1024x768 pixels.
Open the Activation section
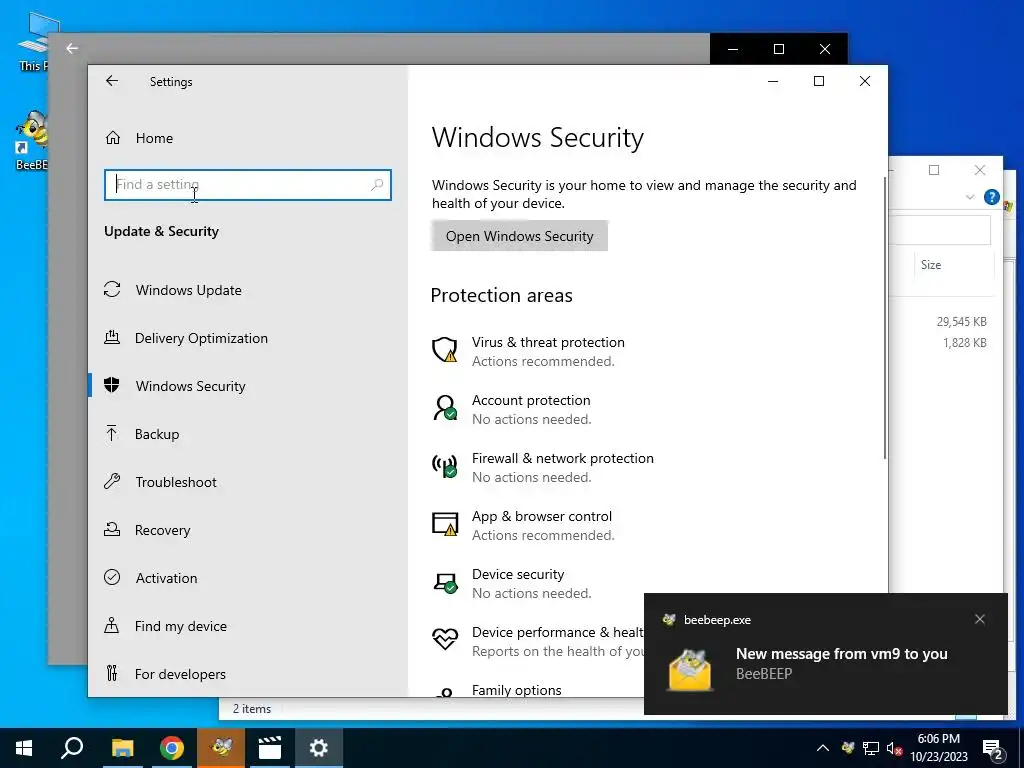click(166, 578)
